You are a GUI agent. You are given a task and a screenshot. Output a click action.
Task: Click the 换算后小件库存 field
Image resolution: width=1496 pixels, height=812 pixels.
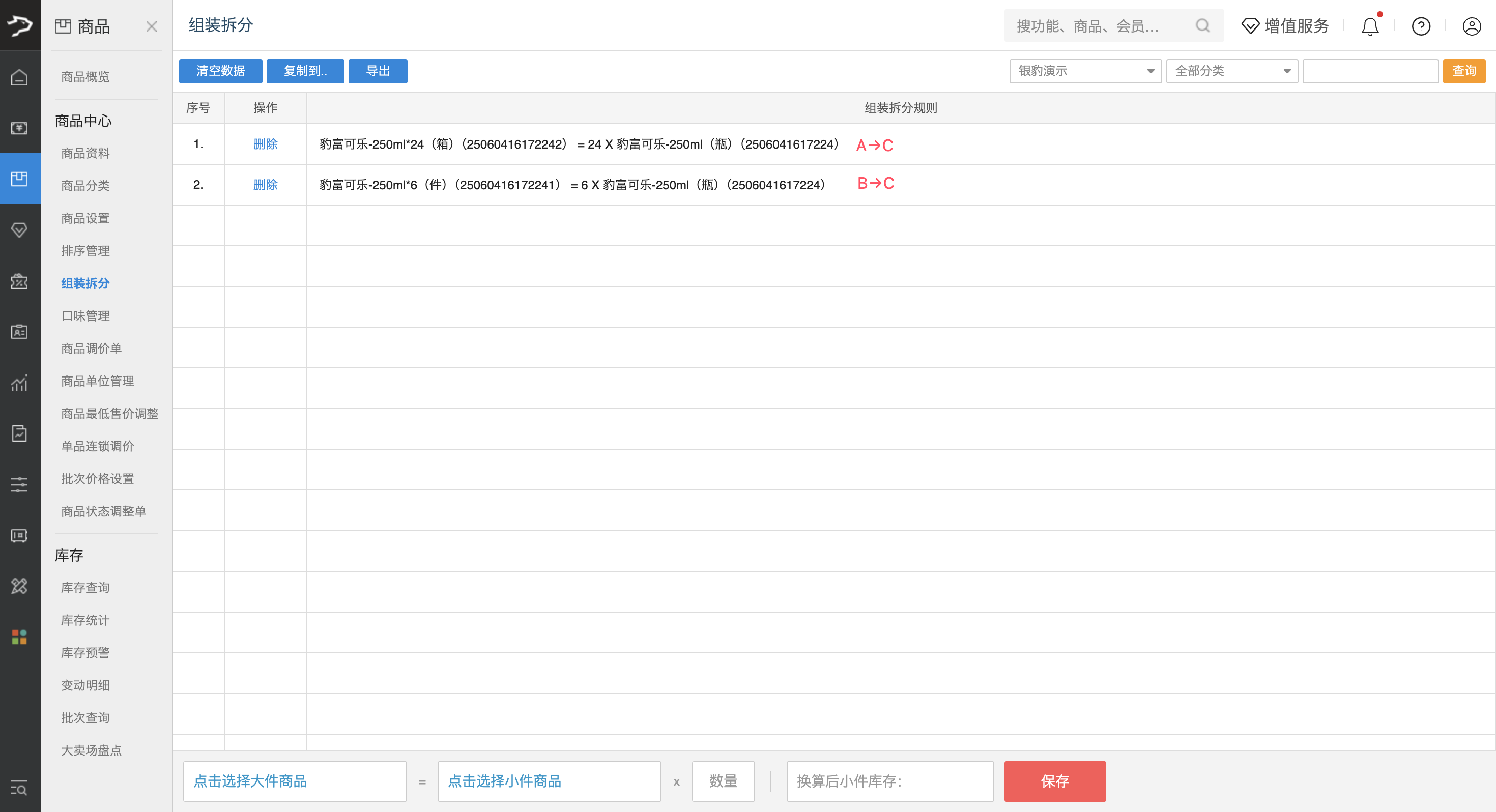click(890, 781)
